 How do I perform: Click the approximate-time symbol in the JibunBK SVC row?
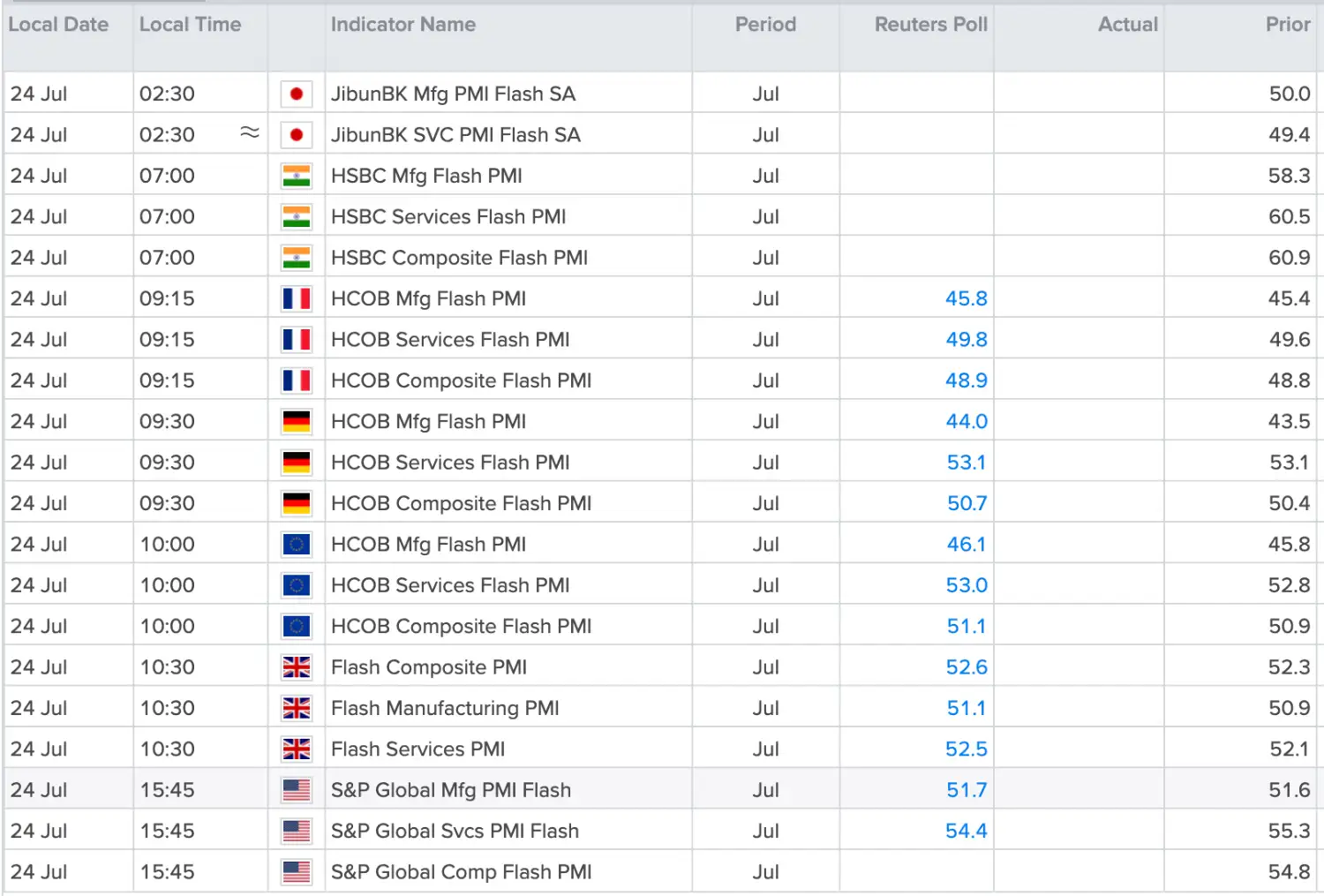pos(250,132)
